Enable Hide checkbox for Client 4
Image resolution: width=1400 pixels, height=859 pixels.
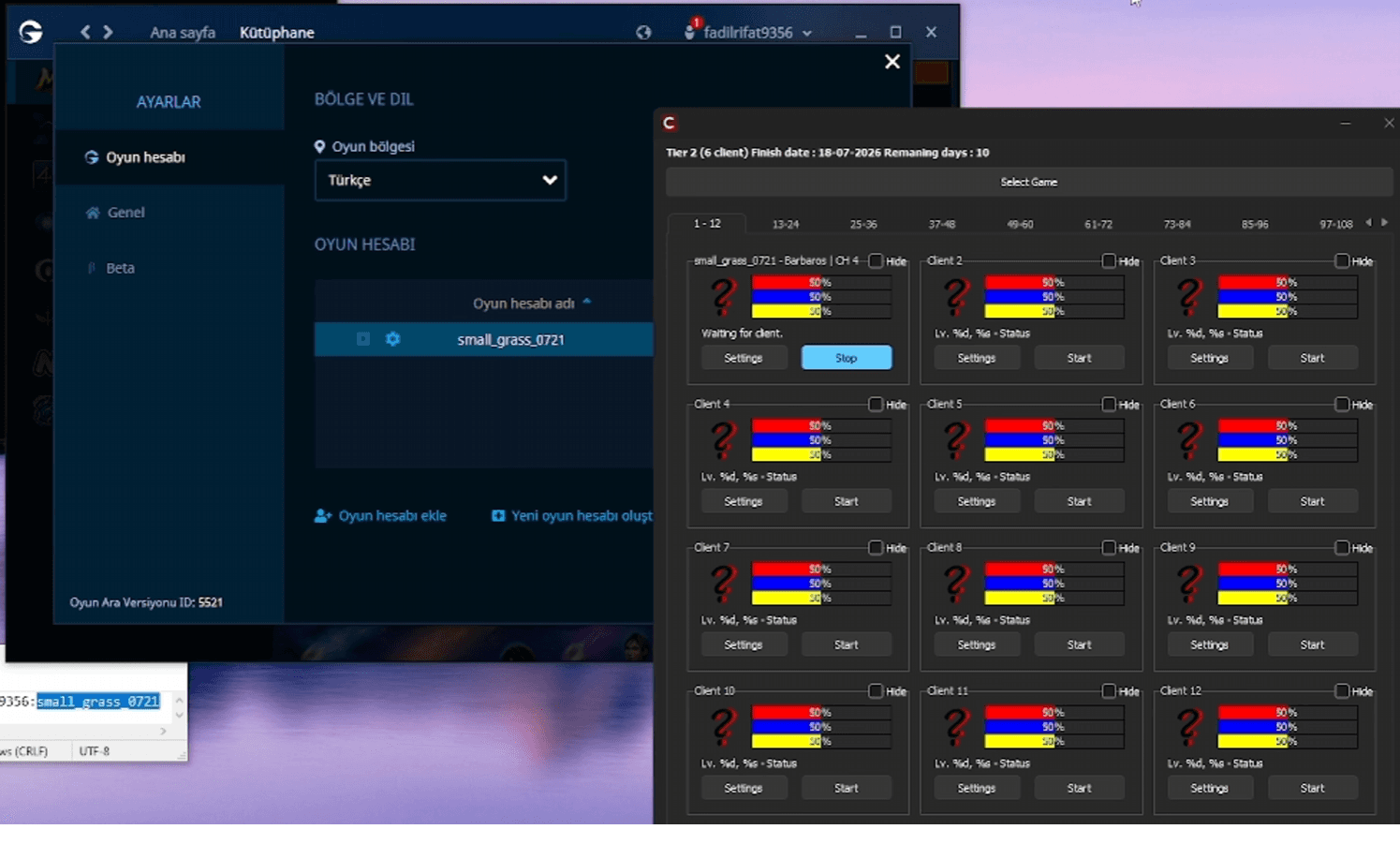pos(876,404)
